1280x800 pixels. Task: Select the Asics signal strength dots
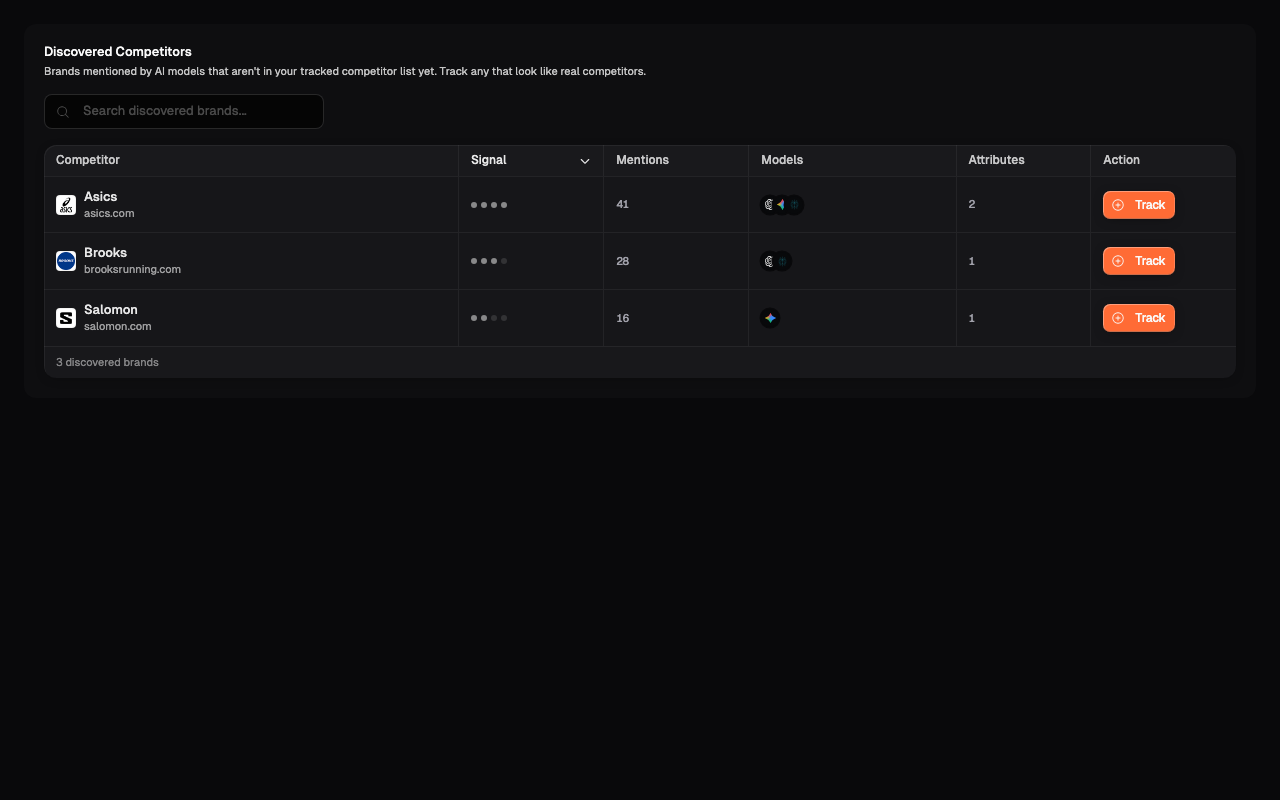[489, 205]
